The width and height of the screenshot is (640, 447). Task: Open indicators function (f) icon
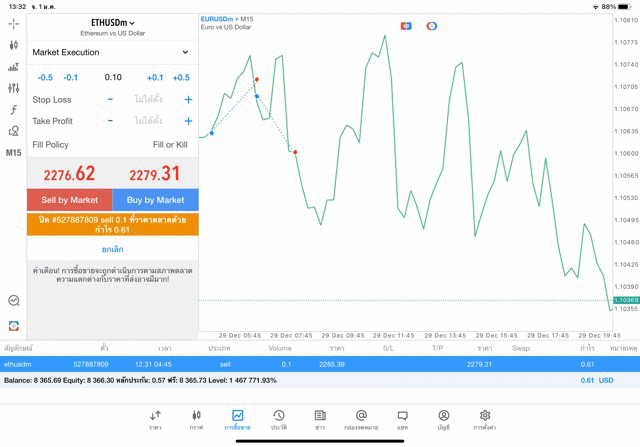point(13,109)
